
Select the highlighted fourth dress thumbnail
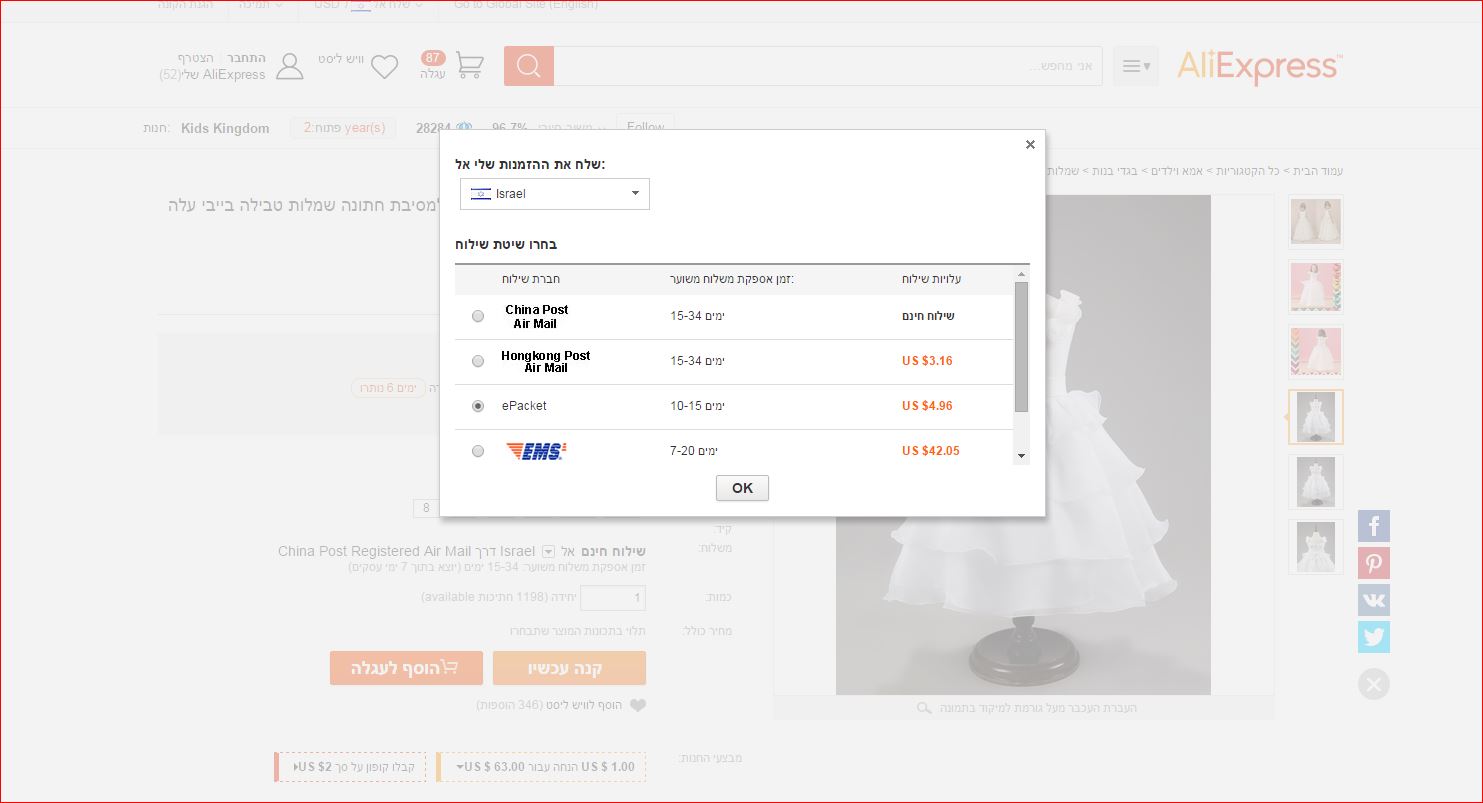[x=1316, y=417]
